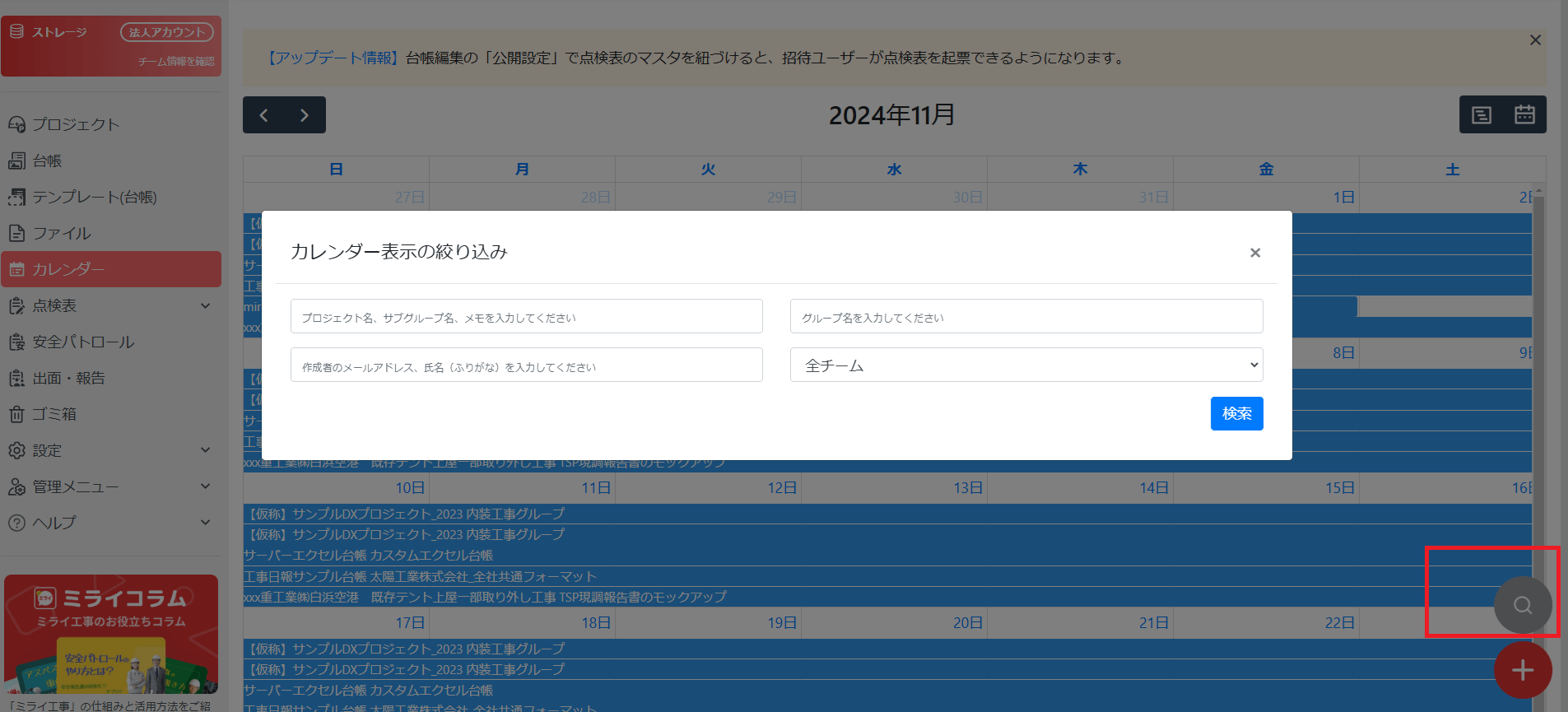Switch to calendar view icon

pos(1524,115)
